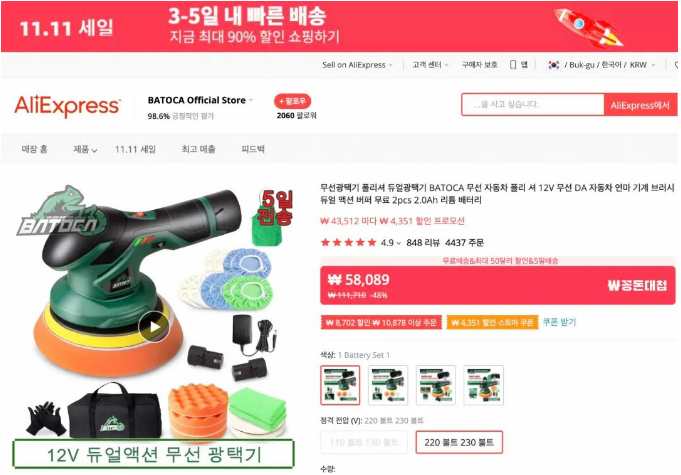Select the 220 볼트 230 볼트 voltage option
This screenshot has height=475, width=681.
pyautogui.click(x=459, y=442)
